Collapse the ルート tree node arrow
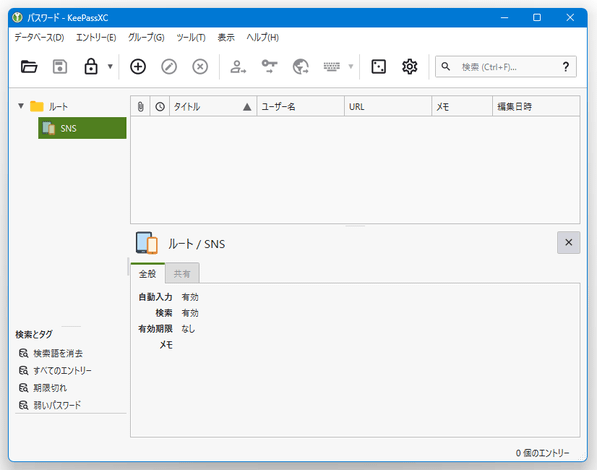597x470 pixels. (21, 106)
